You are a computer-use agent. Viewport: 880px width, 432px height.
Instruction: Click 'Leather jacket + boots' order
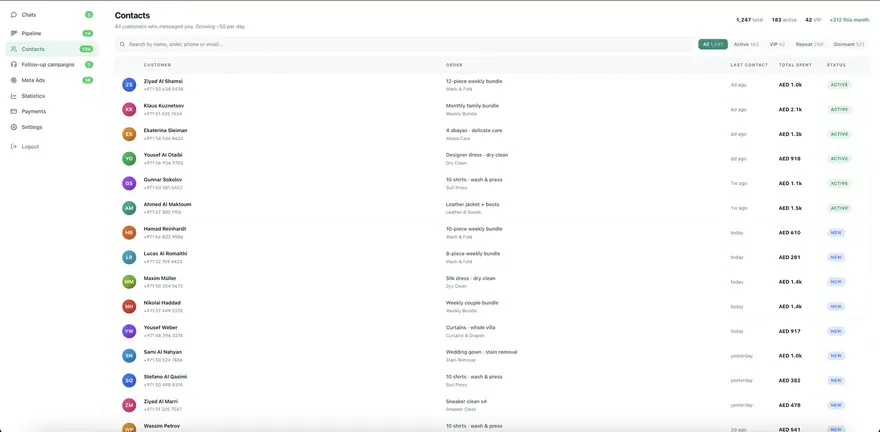474,204
